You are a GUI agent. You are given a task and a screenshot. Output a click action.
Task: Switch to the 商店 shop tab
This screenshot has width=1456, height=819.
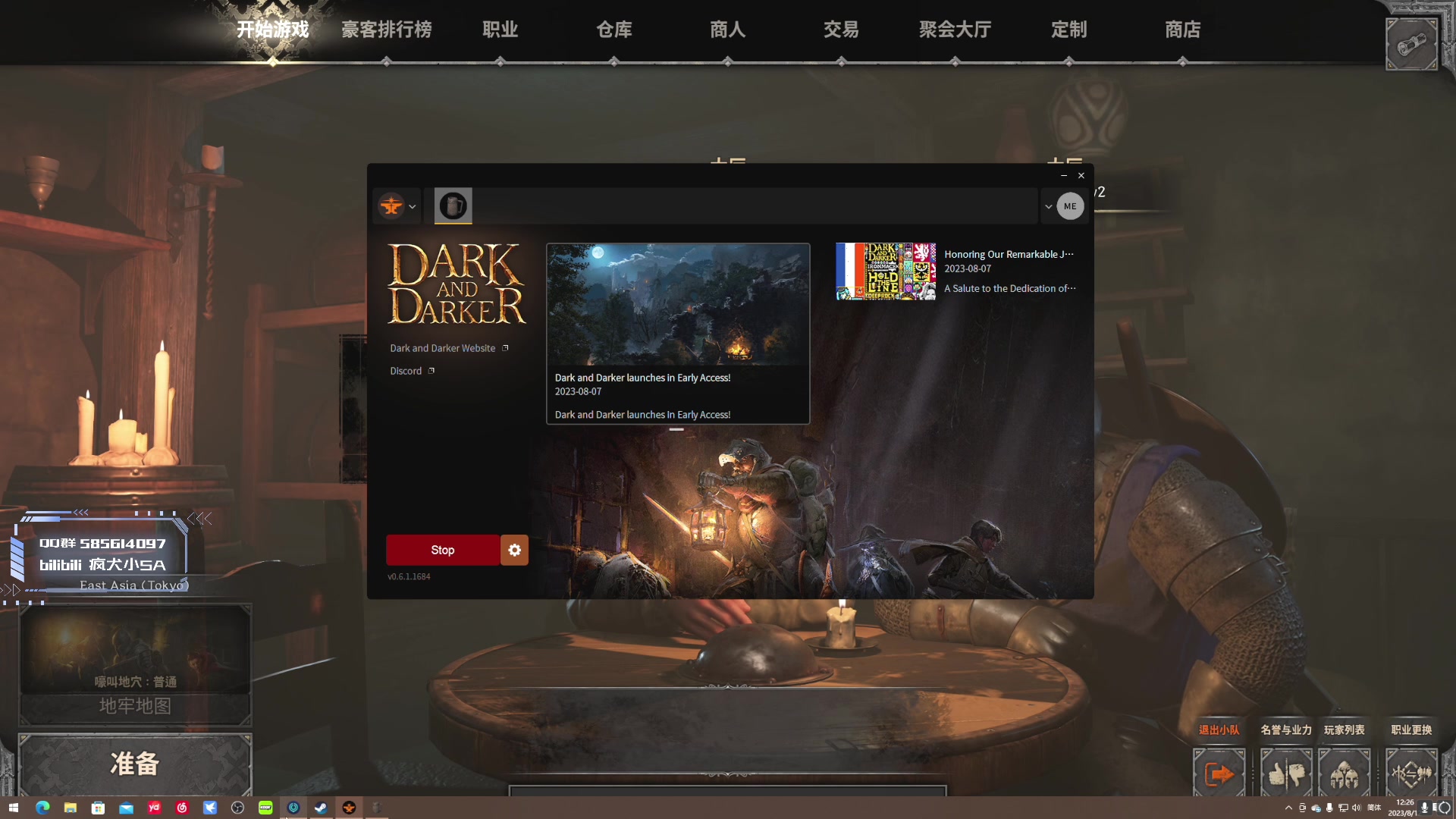click(x=1183, y=30)
